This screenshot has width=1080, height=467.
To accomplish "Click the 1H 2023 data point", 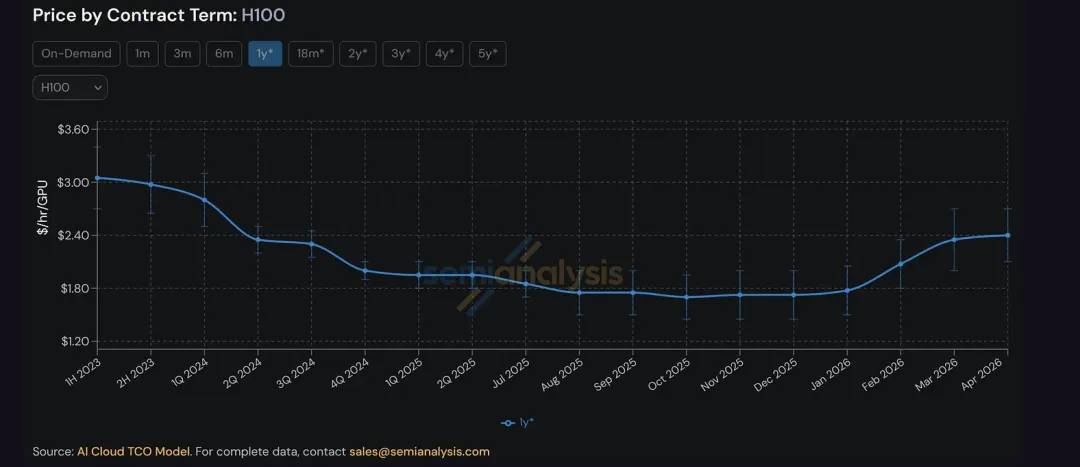I will click(x=97, y=178).
